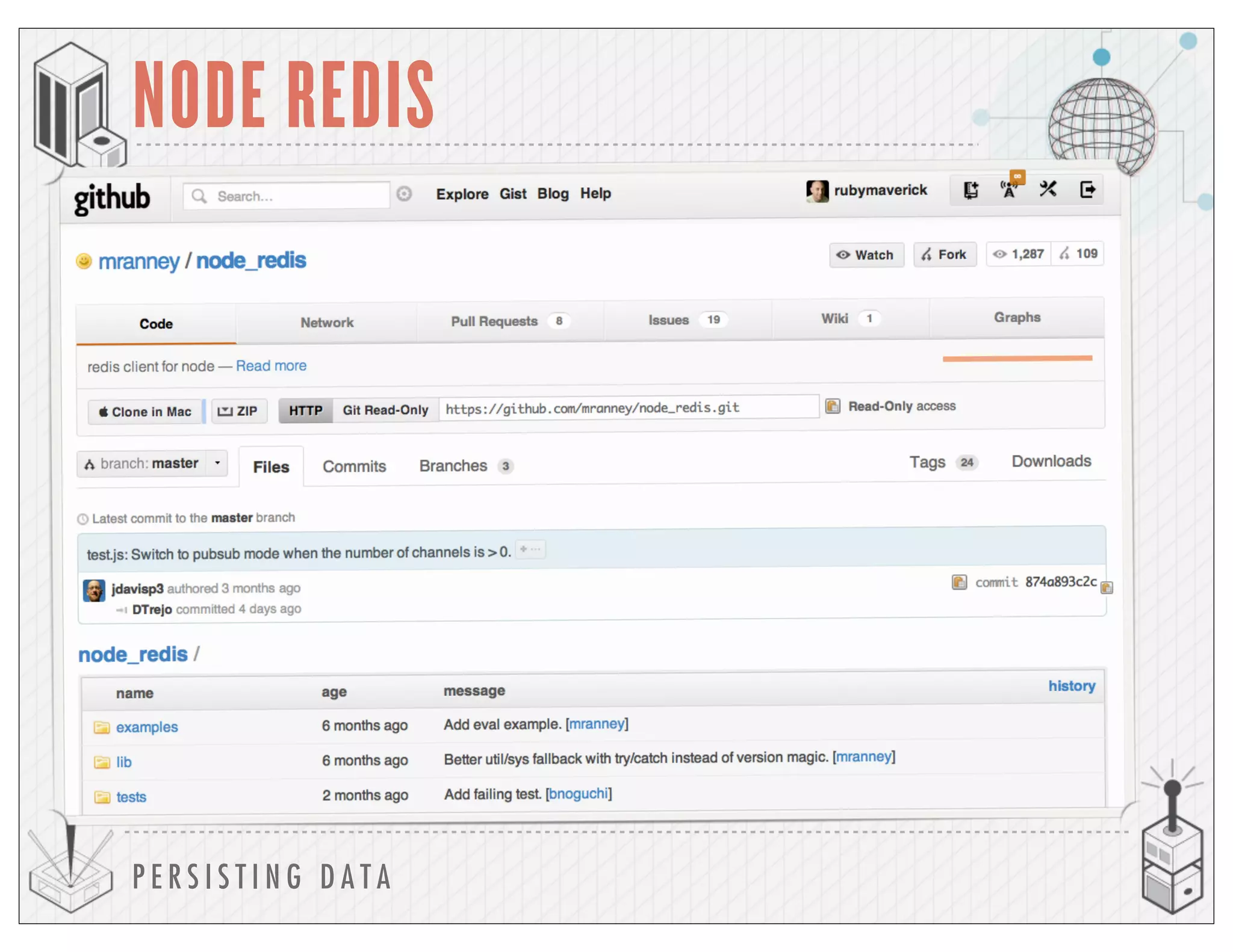Screen dimensions: 1233x952
Task: Click the tests folder icon
Action: 102,797
